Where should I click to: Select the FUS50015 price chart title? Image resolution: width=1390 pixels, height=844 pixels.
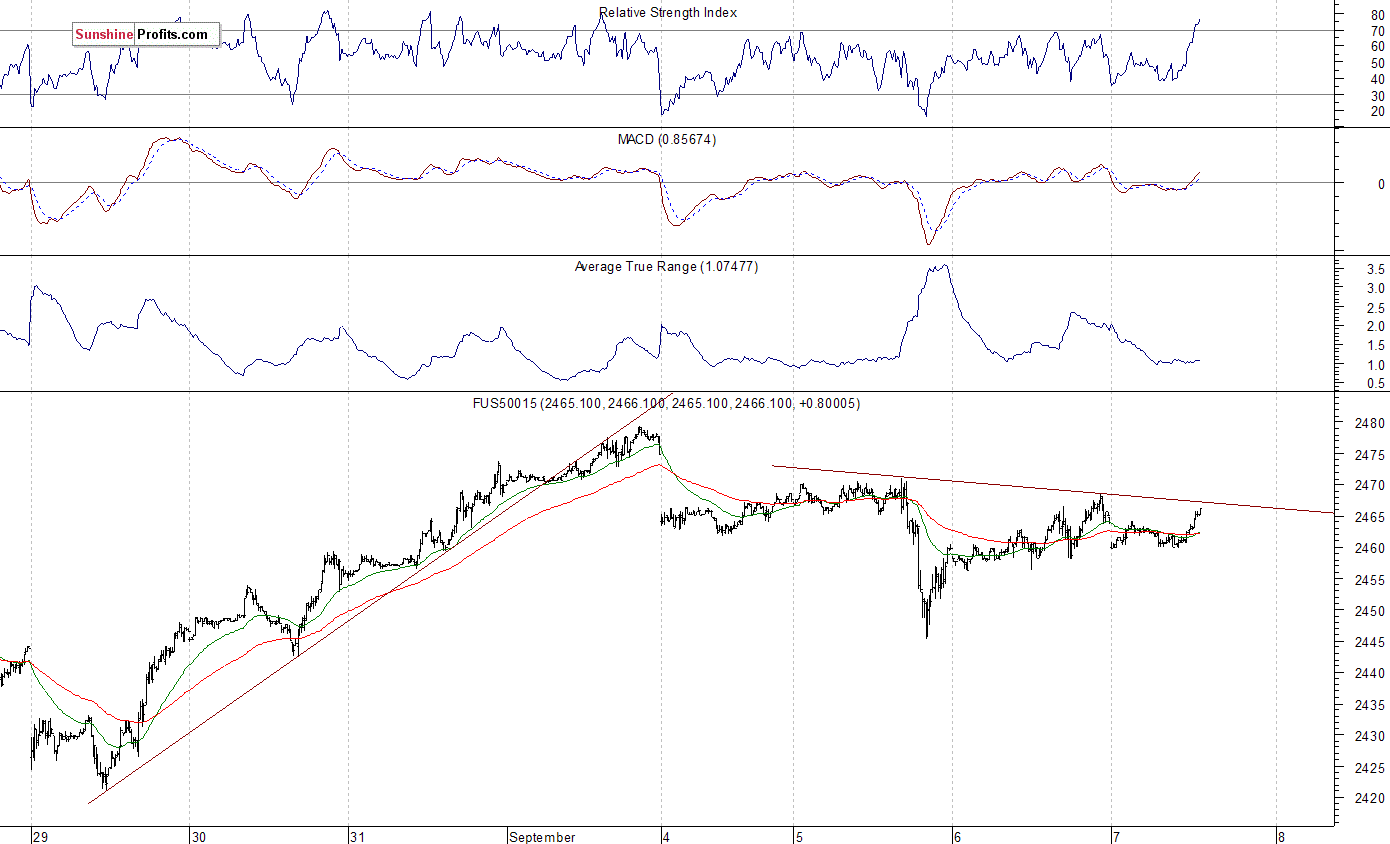pyautogui.click(x=666, y=404)
